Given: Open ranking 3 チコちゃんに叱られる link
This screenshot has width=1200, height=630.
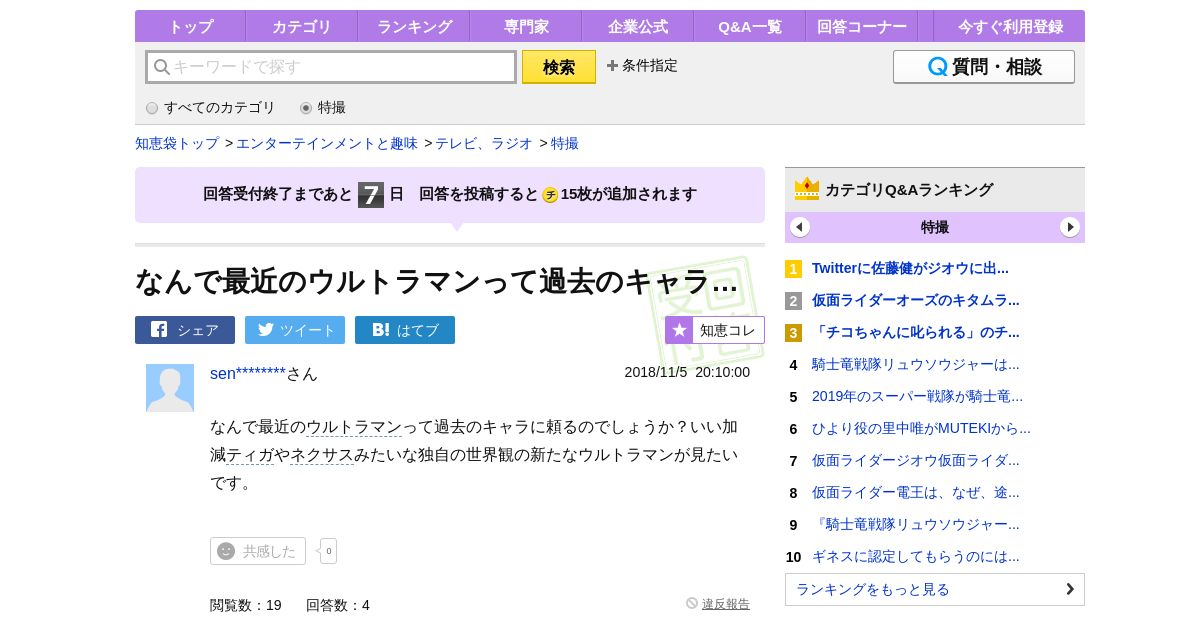Looking at the screenshot, I should click(x=916, y=332).
